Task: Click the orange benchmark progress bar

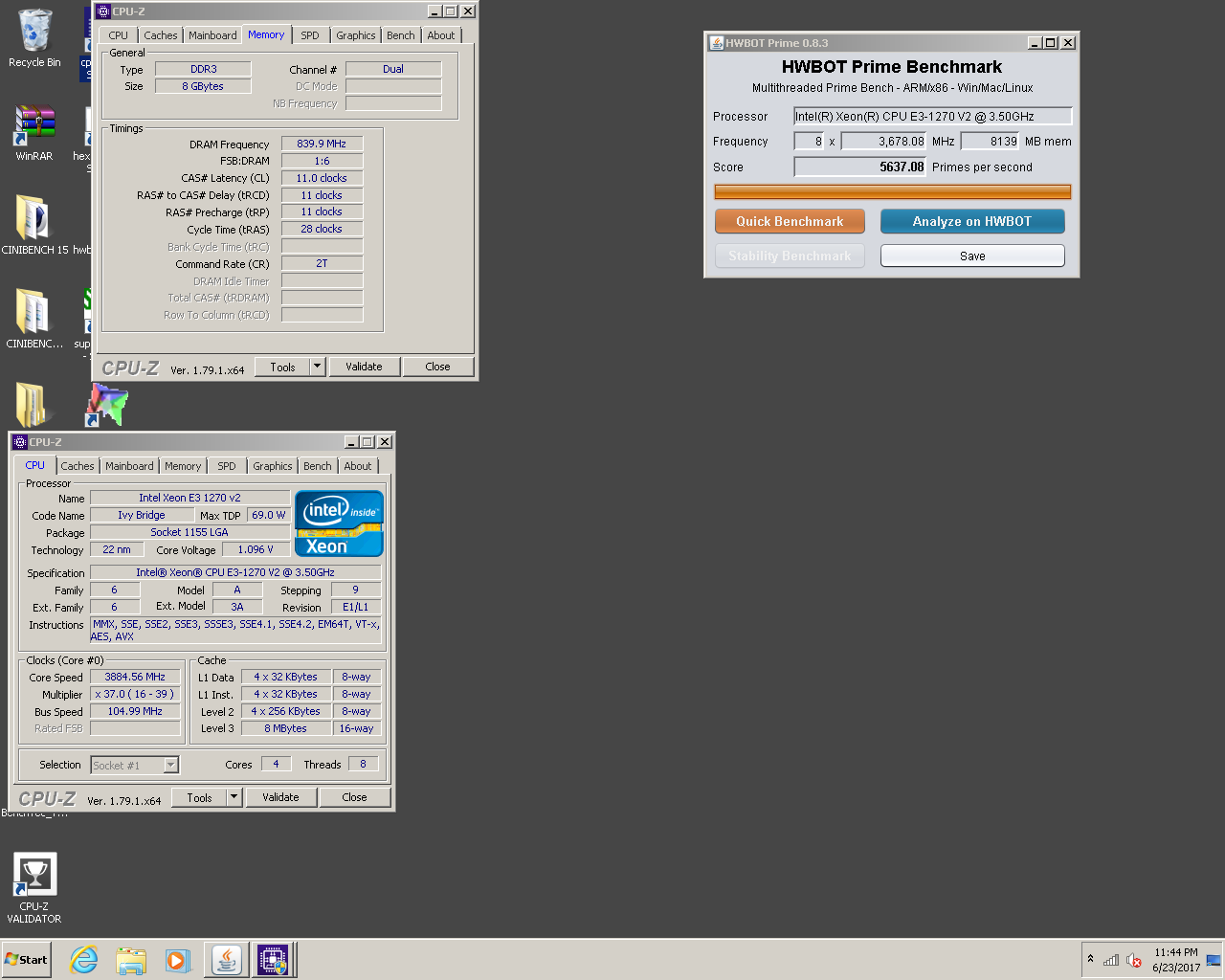Action: click(x=893, y=192)
